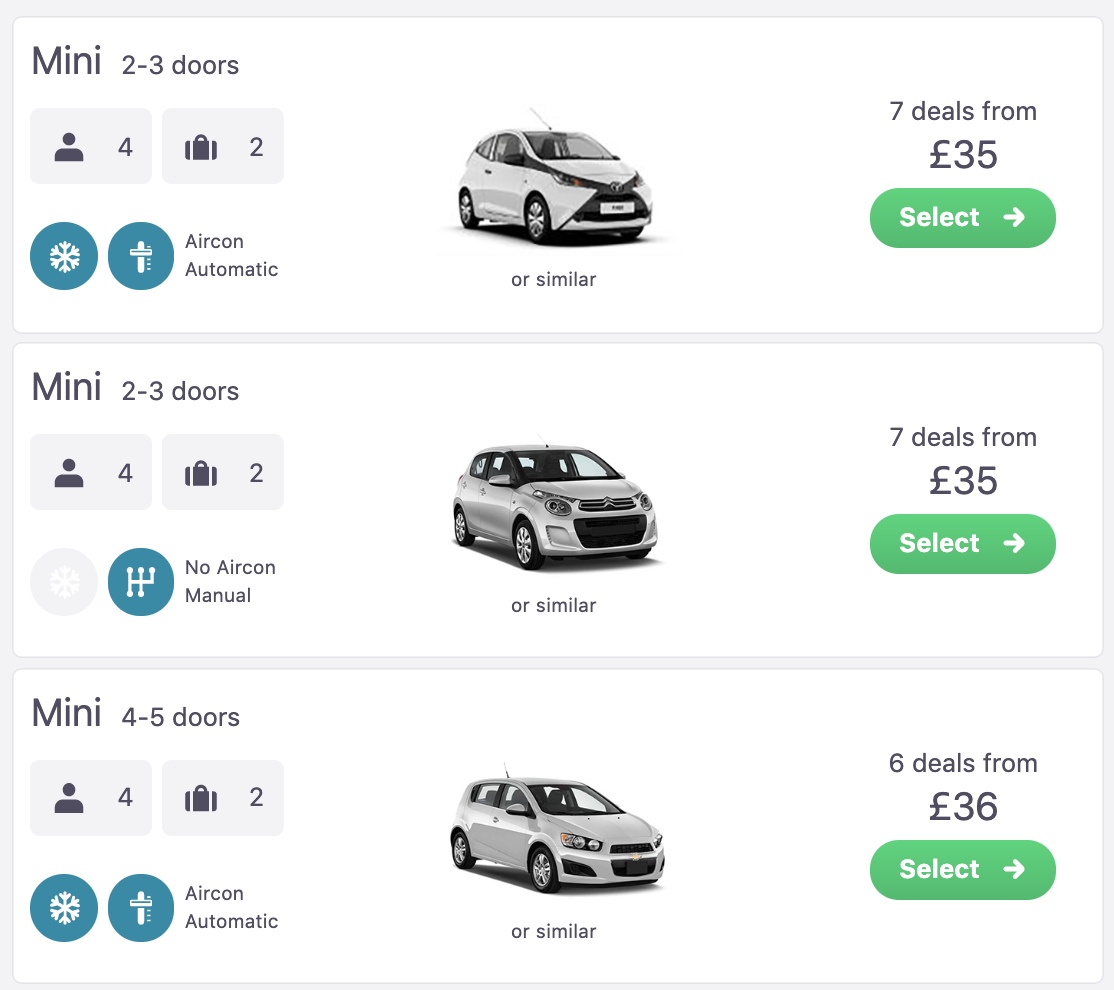The width and height of the screenshot is (1114, 990).
Task: Click the aircon snowflake icon on the first card
Action: coord(64,256)
